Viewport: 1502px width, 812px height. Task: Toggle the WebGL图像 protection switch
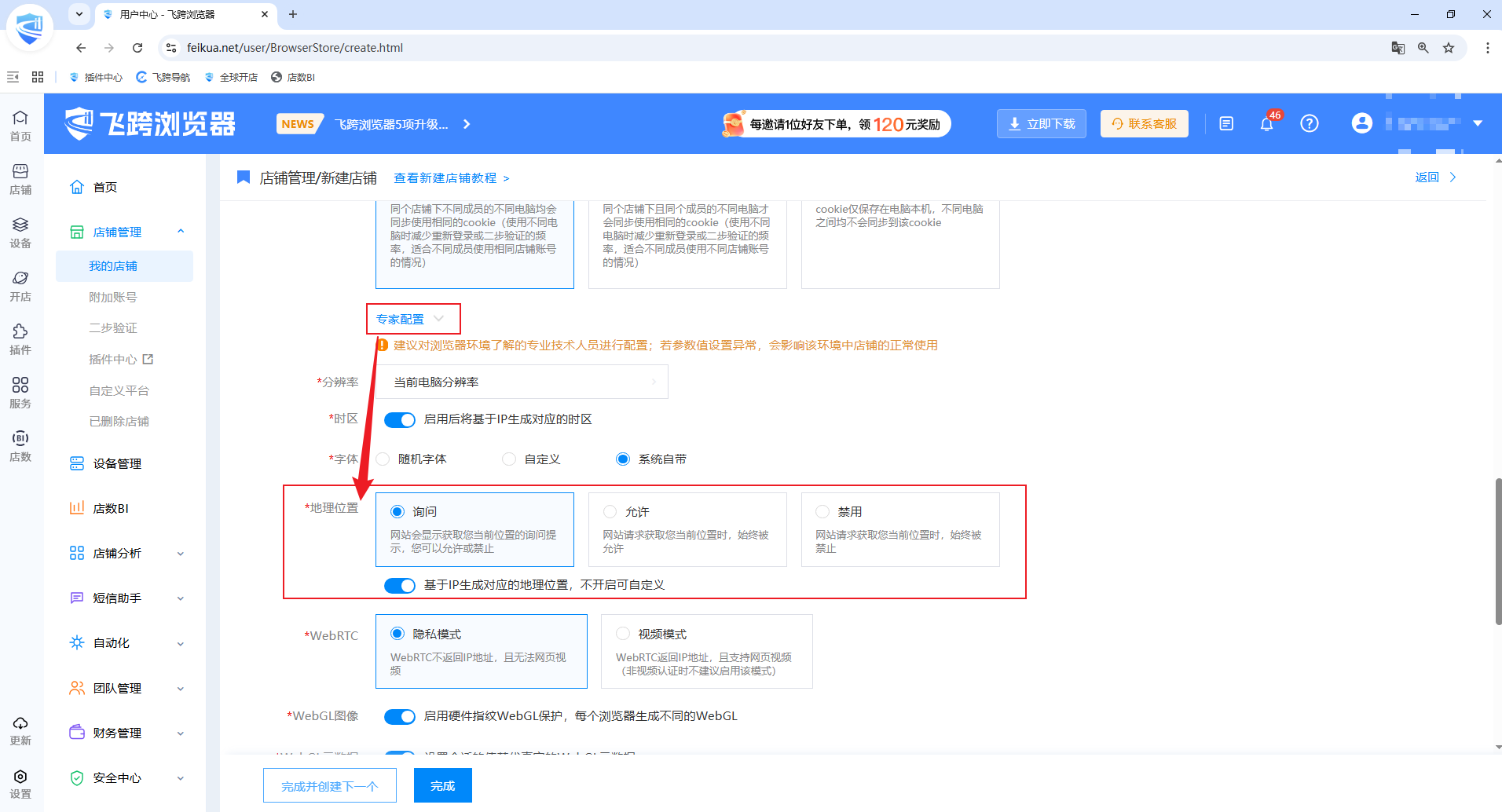400,717
